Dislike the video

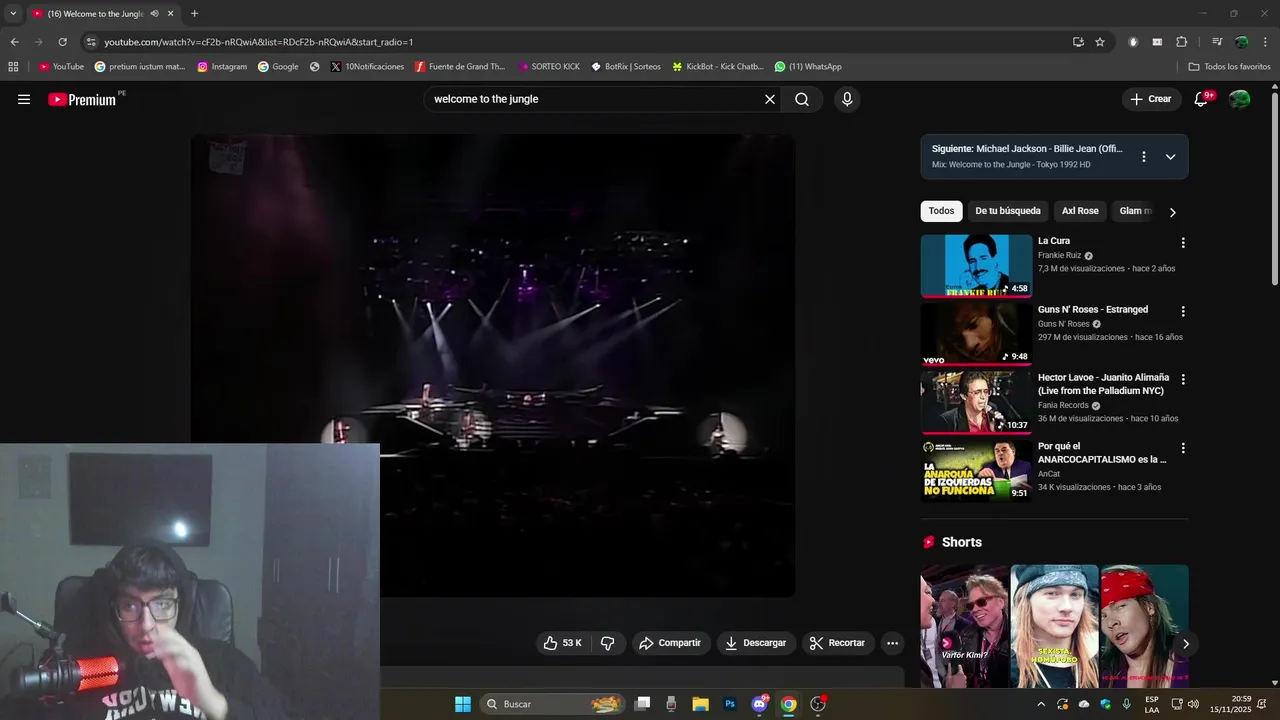(607, 643)
